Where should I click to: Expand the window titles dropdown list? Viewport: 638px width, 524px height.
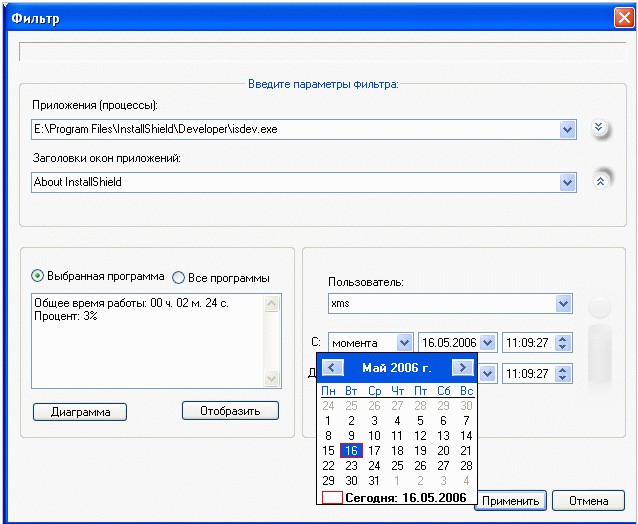(x=567, y=182)
